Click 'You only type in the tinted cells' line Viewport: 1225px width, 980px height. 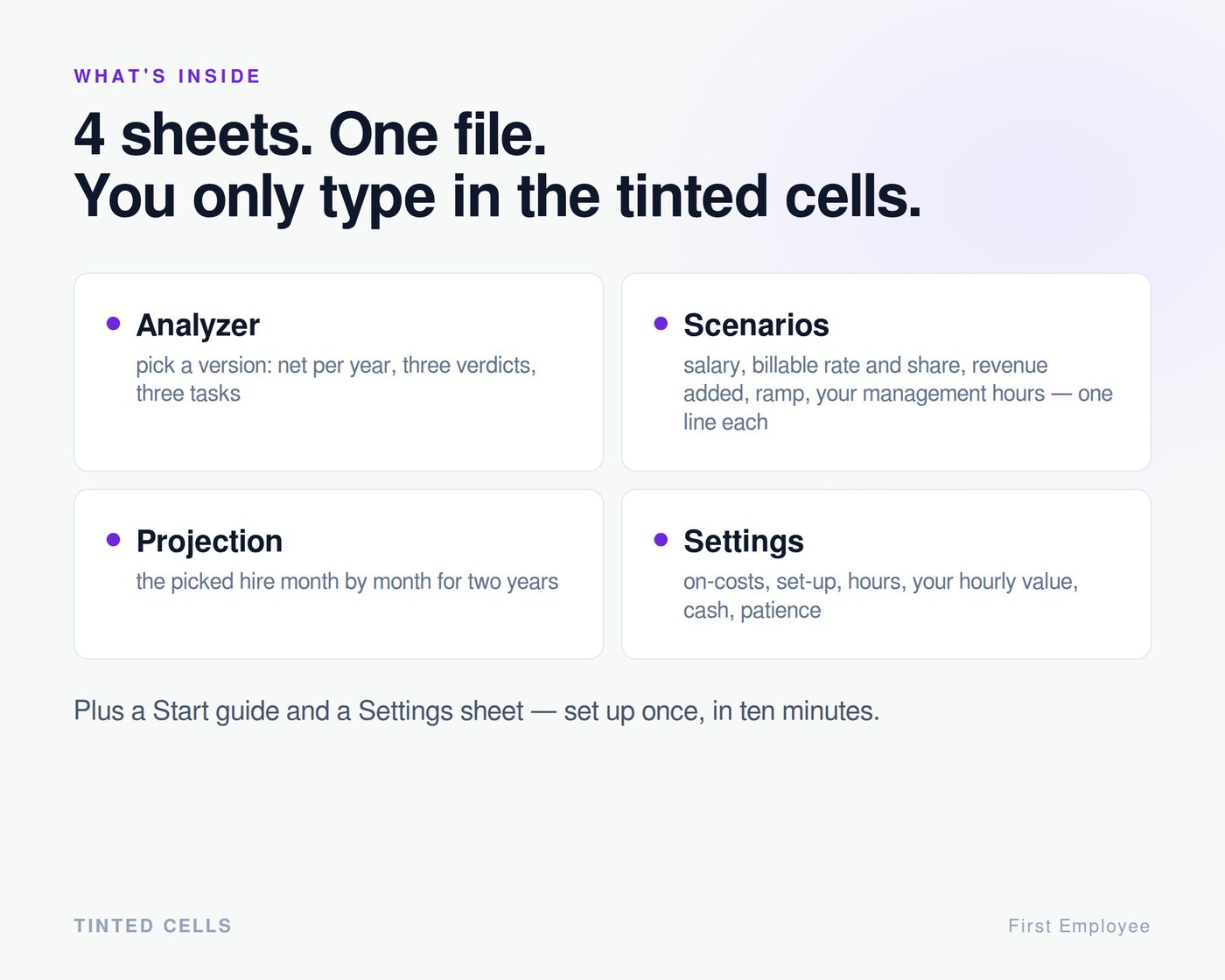coord(497,196)
